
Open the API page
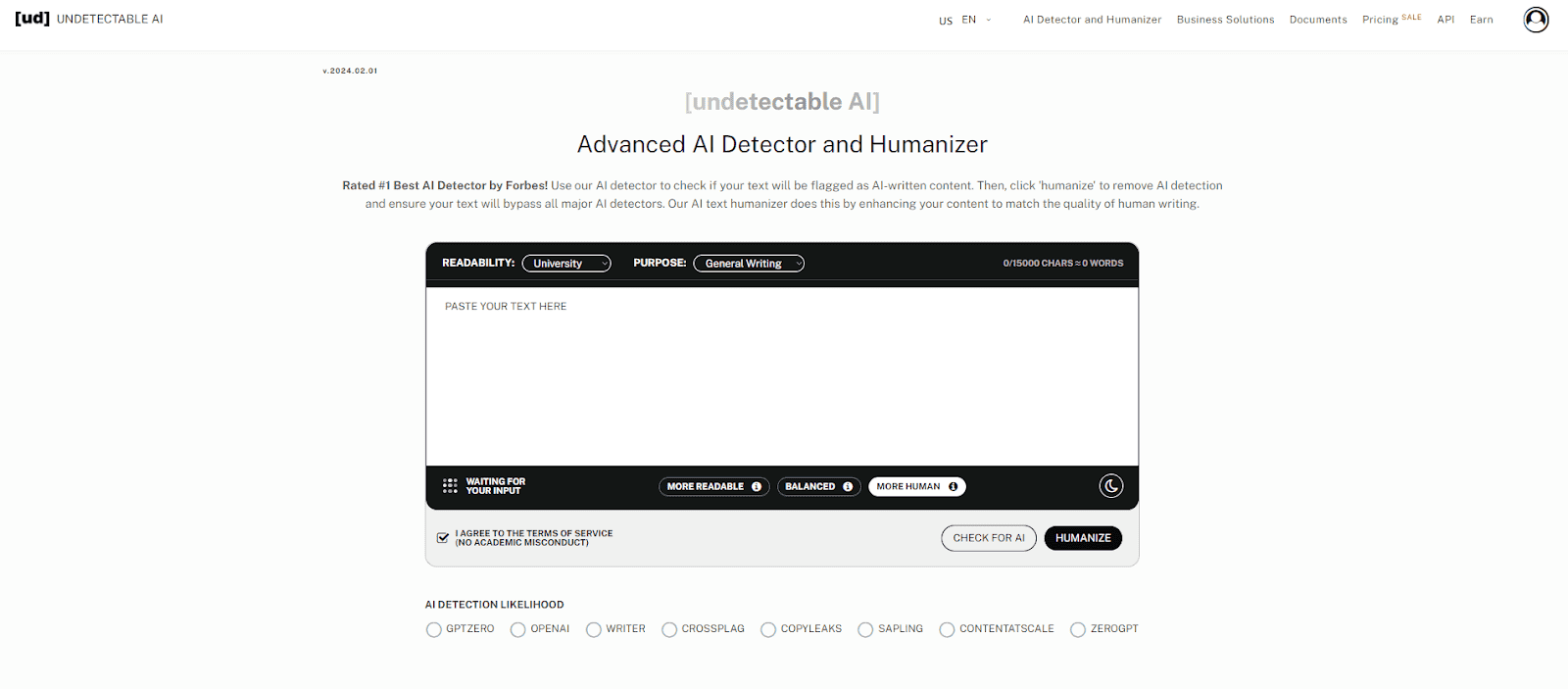click(1445, 20)
